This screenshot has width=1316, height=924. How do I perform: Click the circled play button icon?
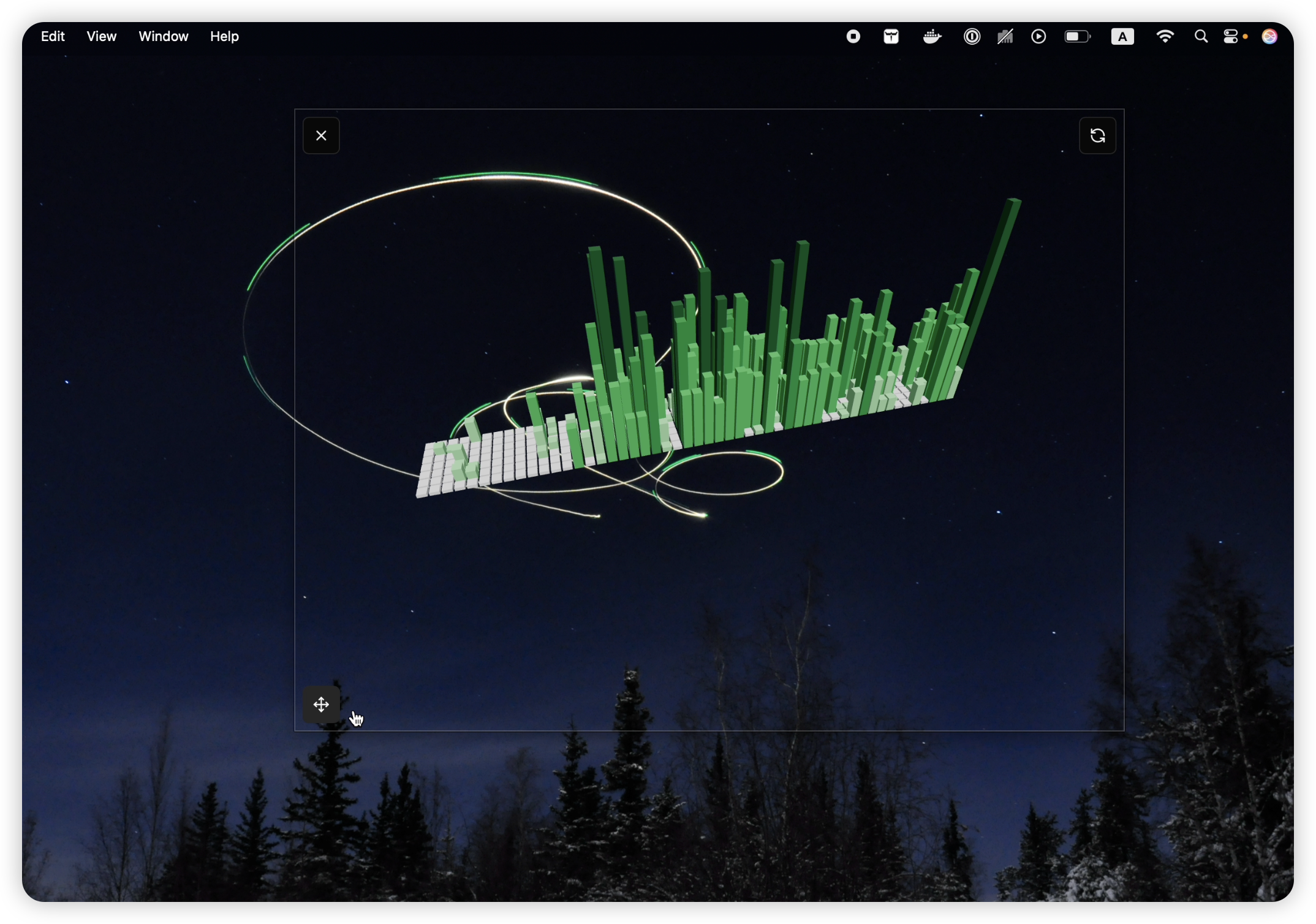tap(1038, 37)
